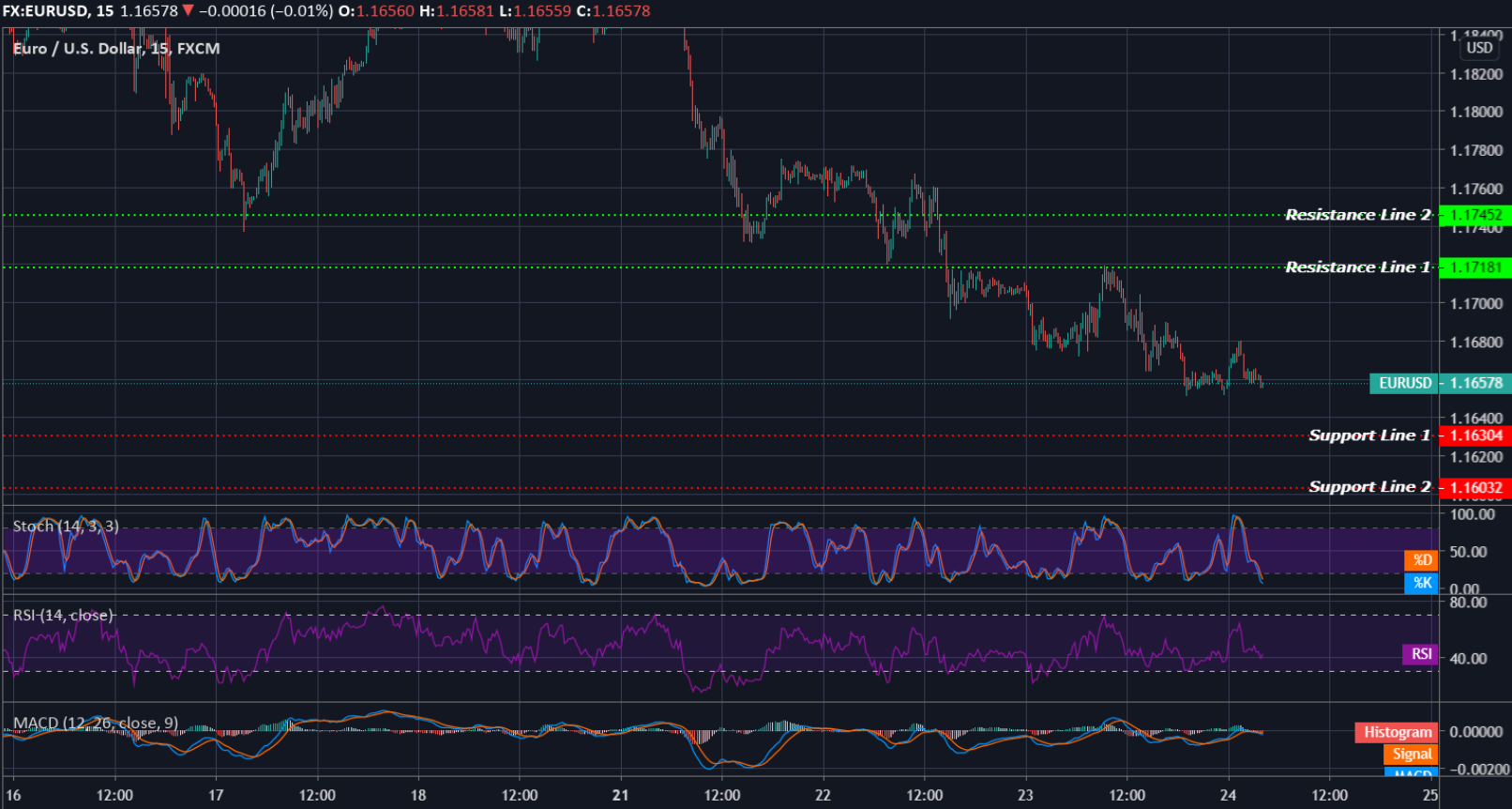This screenshot has height=809, width=1512.
Task: Select the 1.16032 support price tag
Action: [x=1475, y=488]
